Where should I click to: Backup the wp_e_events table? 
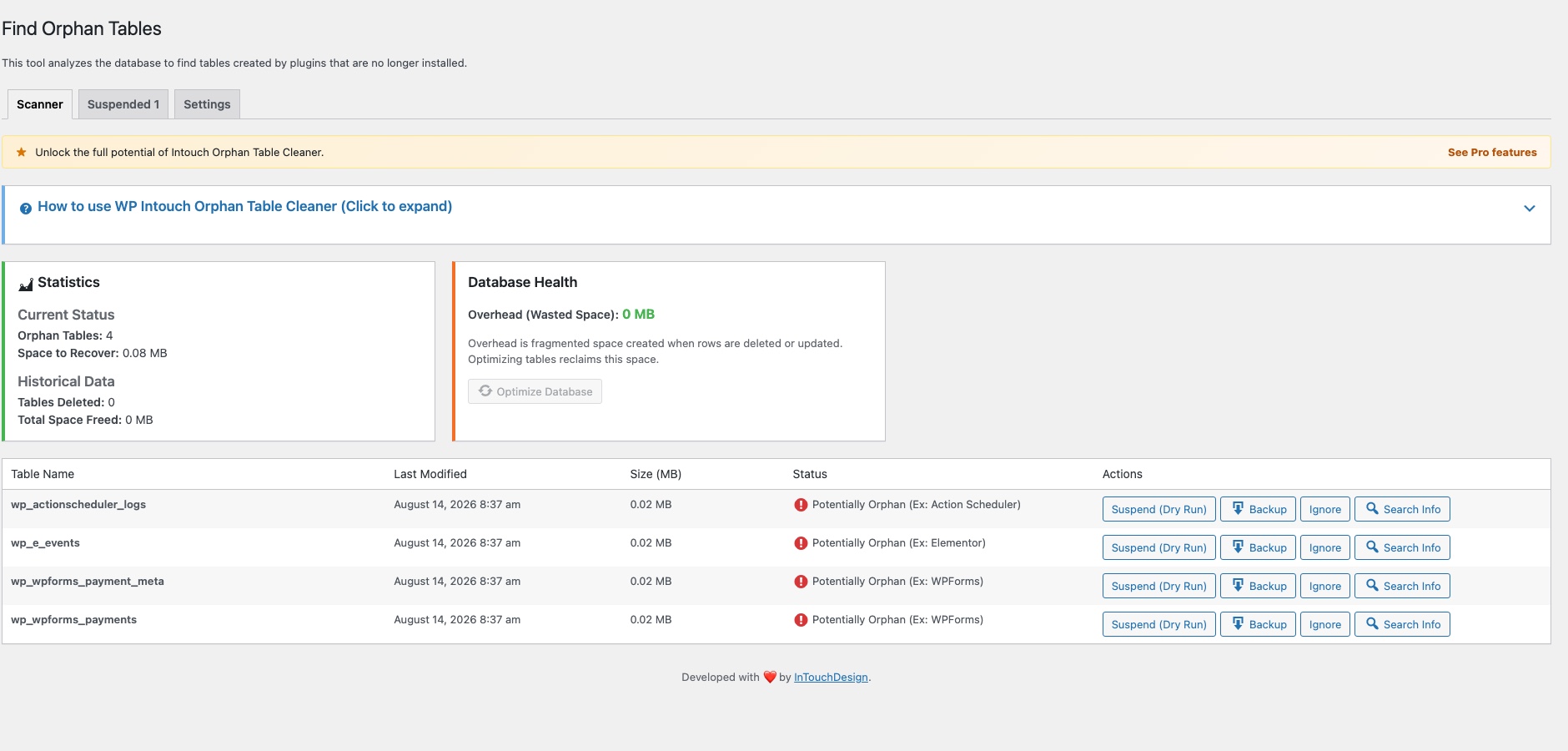(1258, 547)
